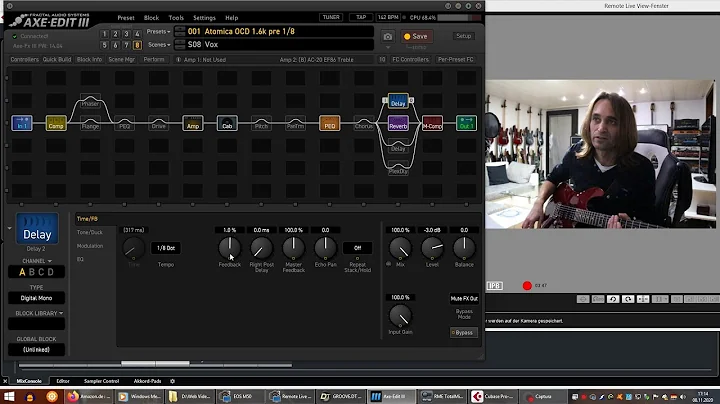Select the bypassed Delay block below Reverb
Image resolution: width=720 pixels, height=404 pixels.
pyautogui.click(x=398, y=146)
